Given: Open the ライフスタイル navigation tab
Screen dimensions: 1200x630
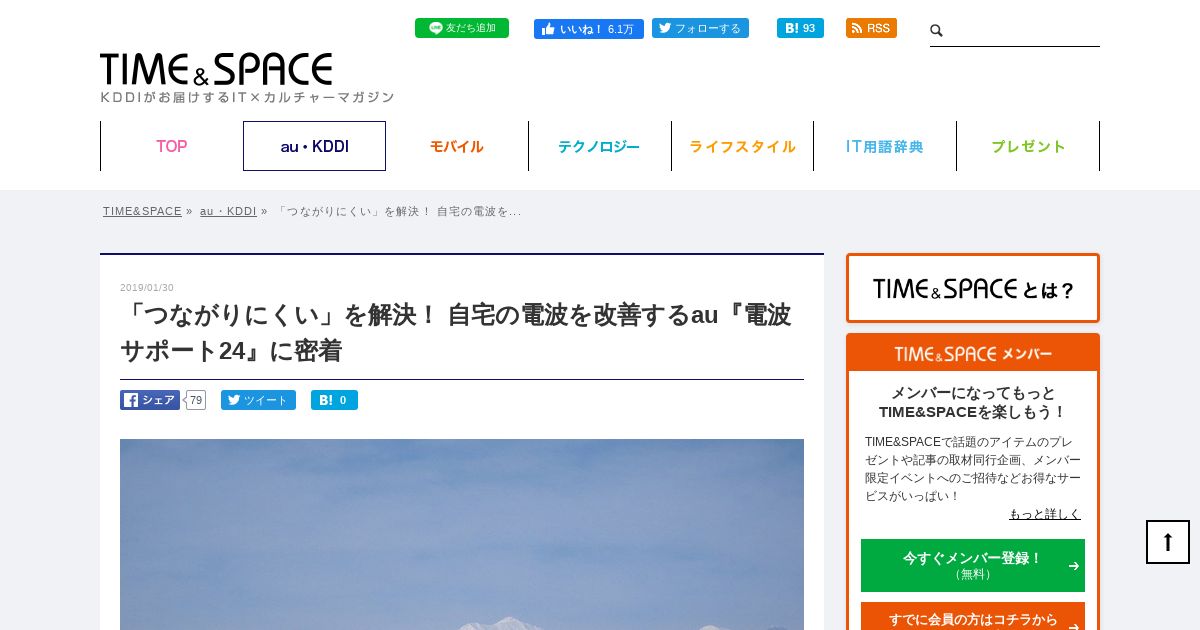Looking at the screenshot, I should tap(742, 146).
